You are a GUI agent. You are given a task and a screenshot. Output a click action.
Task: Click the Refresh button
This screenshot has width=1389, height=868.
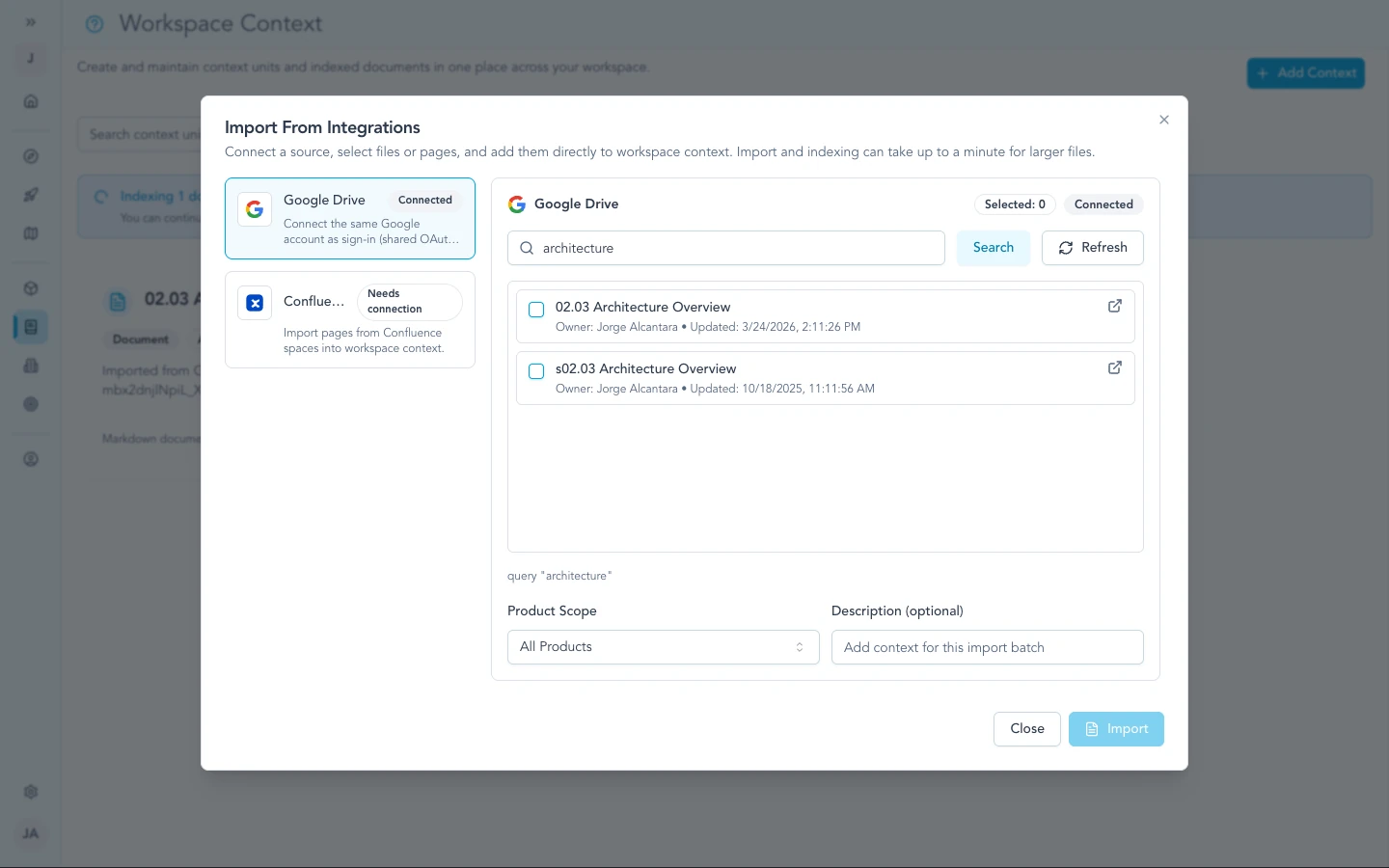coord(1092,248)
